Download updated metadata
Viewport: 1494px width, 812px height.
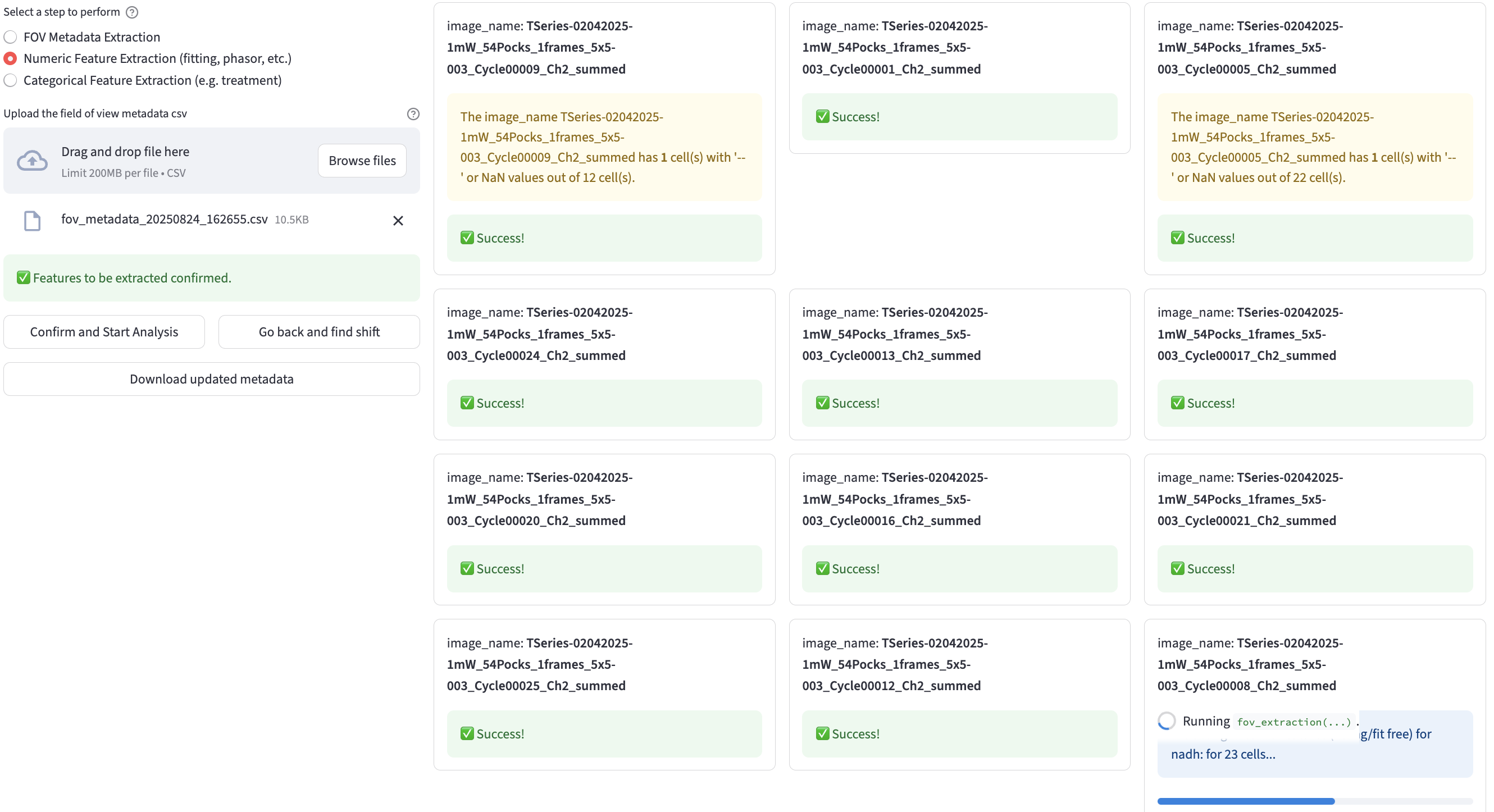click(x=211, y=379)
